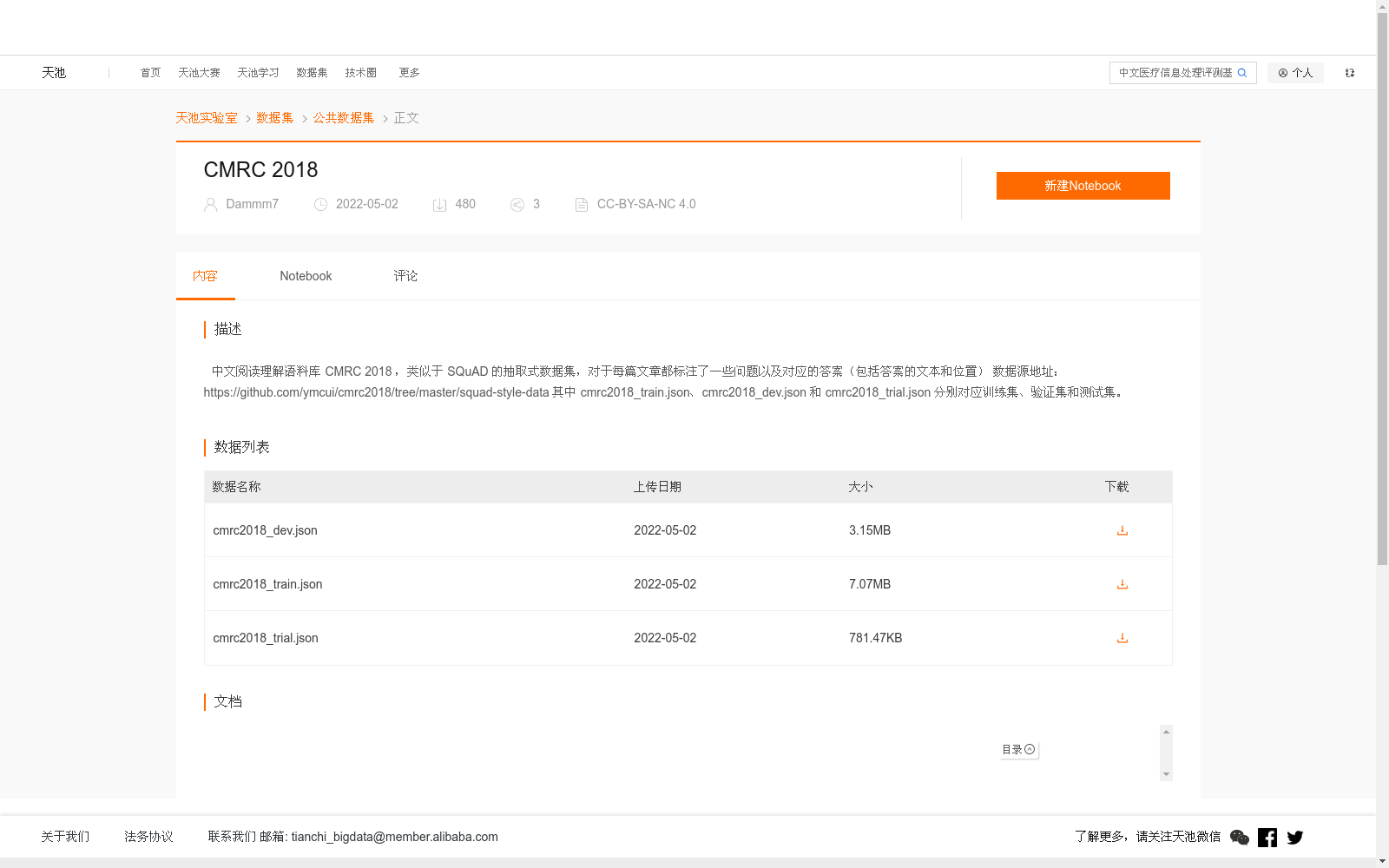The image size is (1389, 868).
Task: Switch to the Notebook tab
Action: [x=306, y=276]
